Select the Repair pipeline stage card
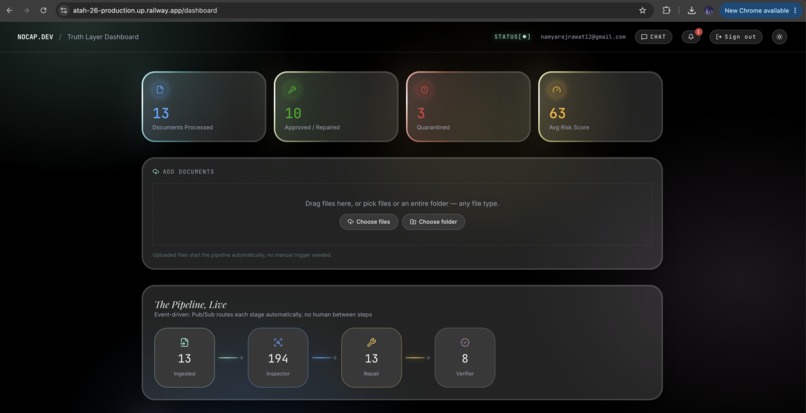The width and height of the screenshot is (806, 413). [x=371, y=357]
